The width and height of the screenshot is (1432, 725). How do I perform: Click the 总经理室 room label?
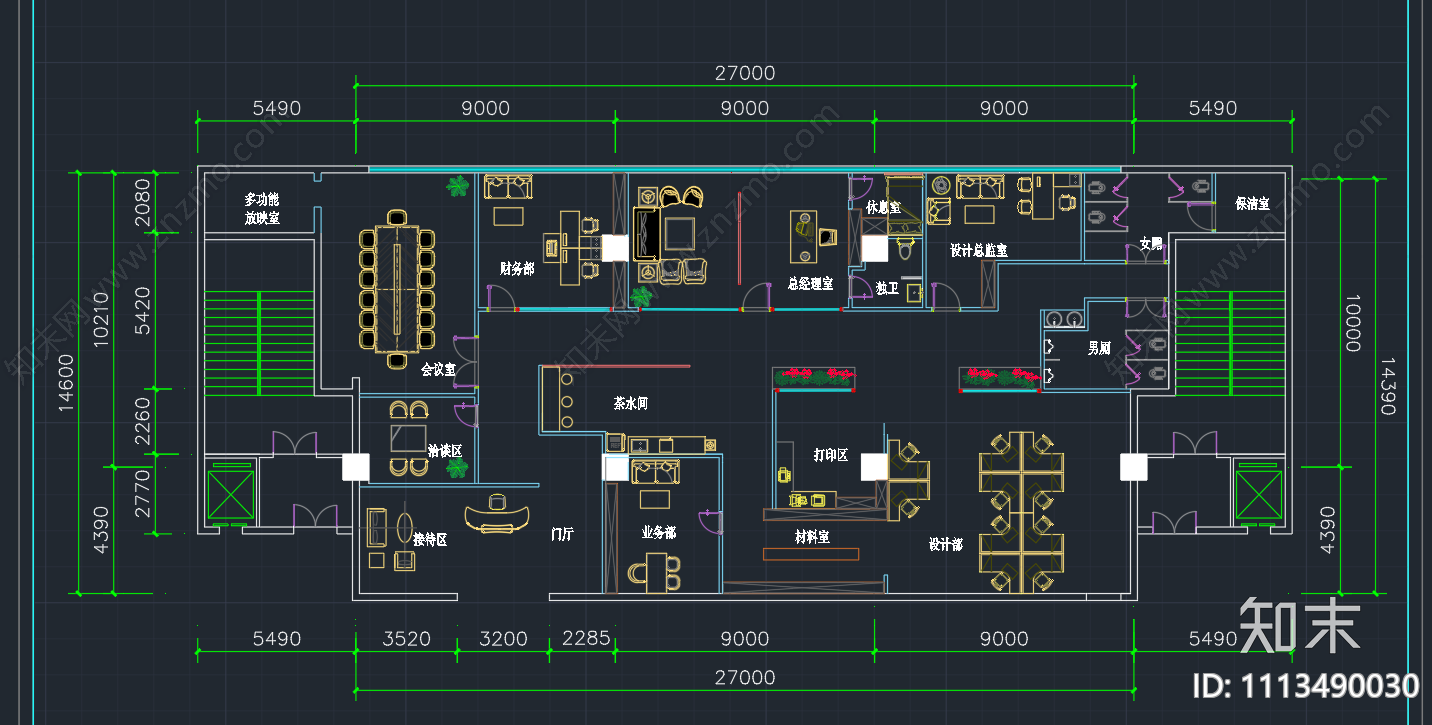coord(810,284)
